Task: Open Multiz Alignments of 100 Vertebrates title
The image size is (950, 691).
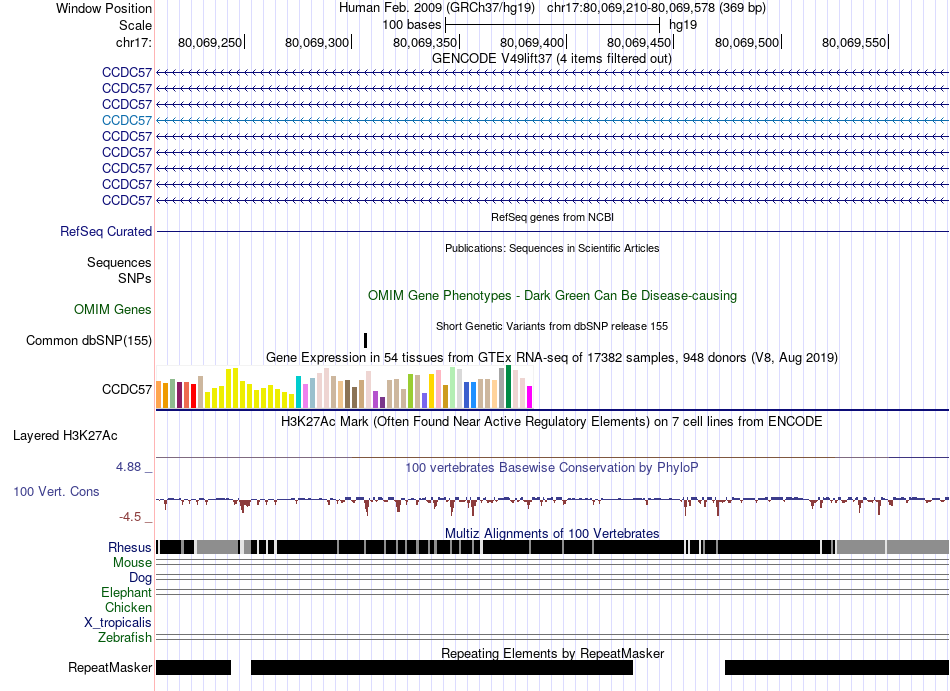Action: [552, 534]
